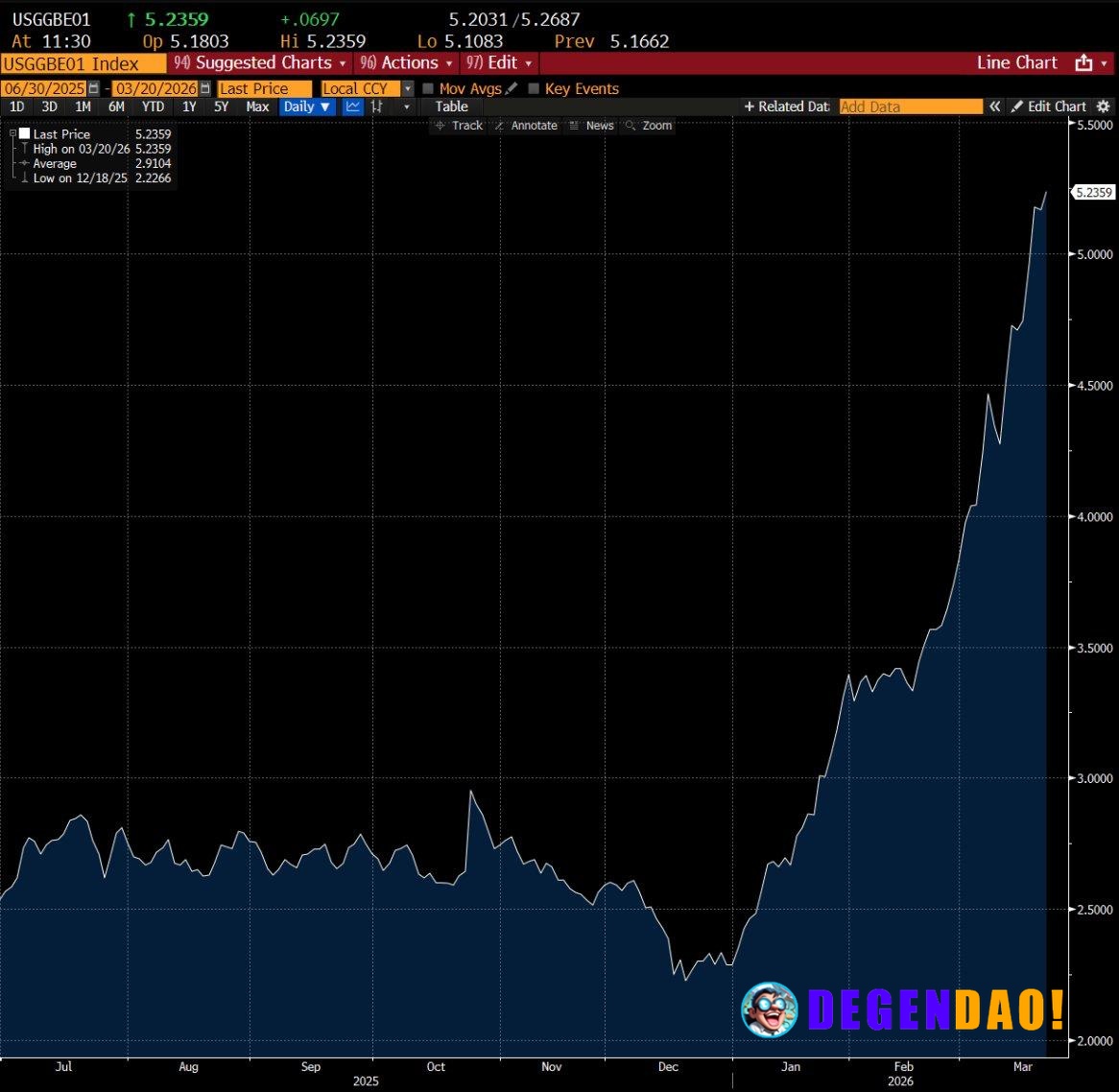
Task: Open the Local CCY currency dropdown
Action: (407, 87)
